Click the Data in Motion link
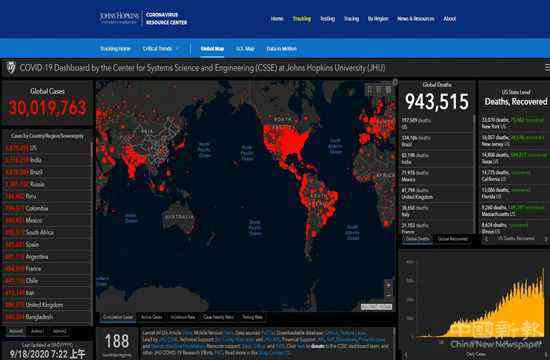The image size is (550, 360). pyautogui.click(x=282, y=49)
